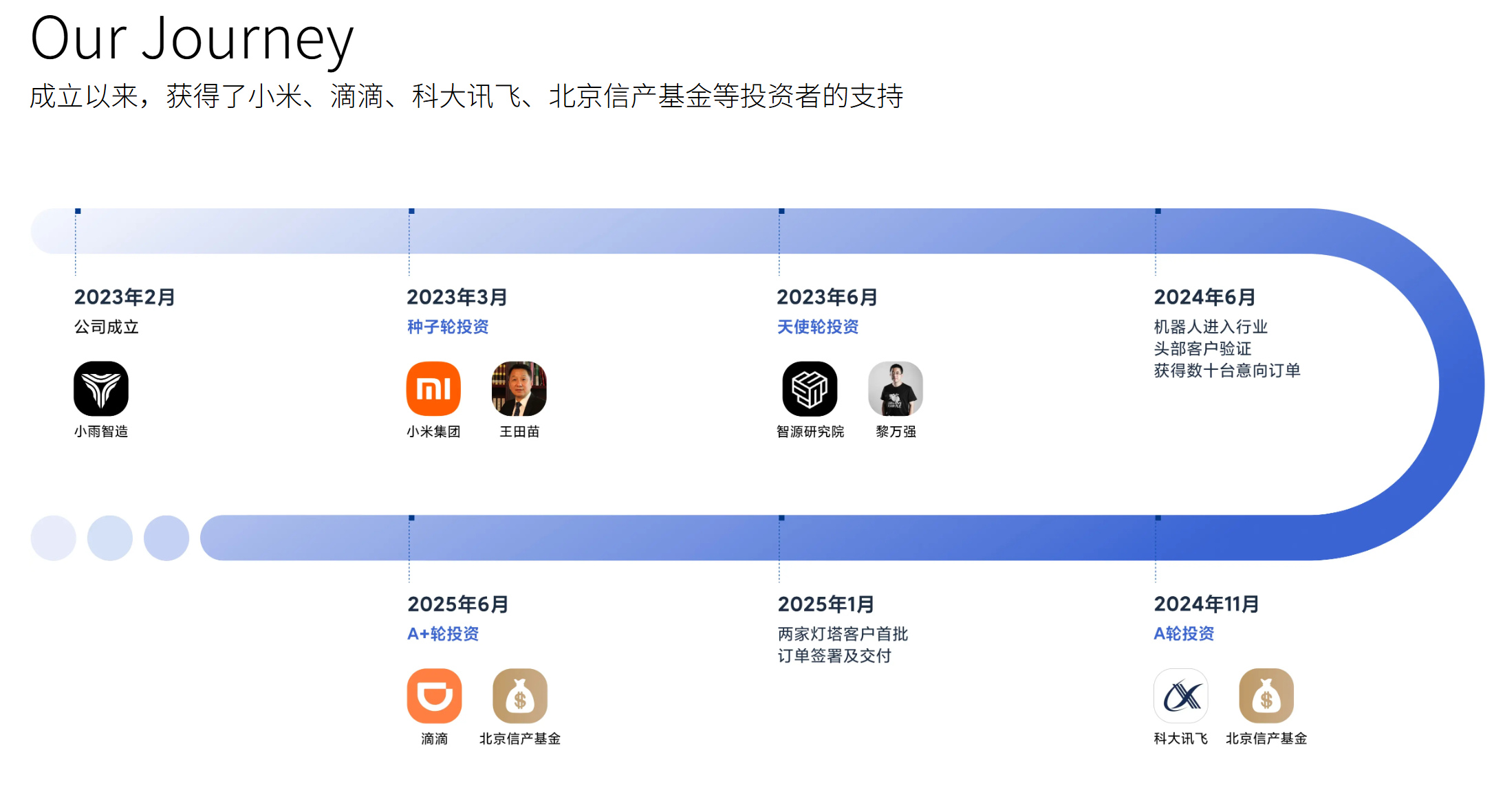Click the timeline marker above 2023年2月

click(x=77, y=211)
